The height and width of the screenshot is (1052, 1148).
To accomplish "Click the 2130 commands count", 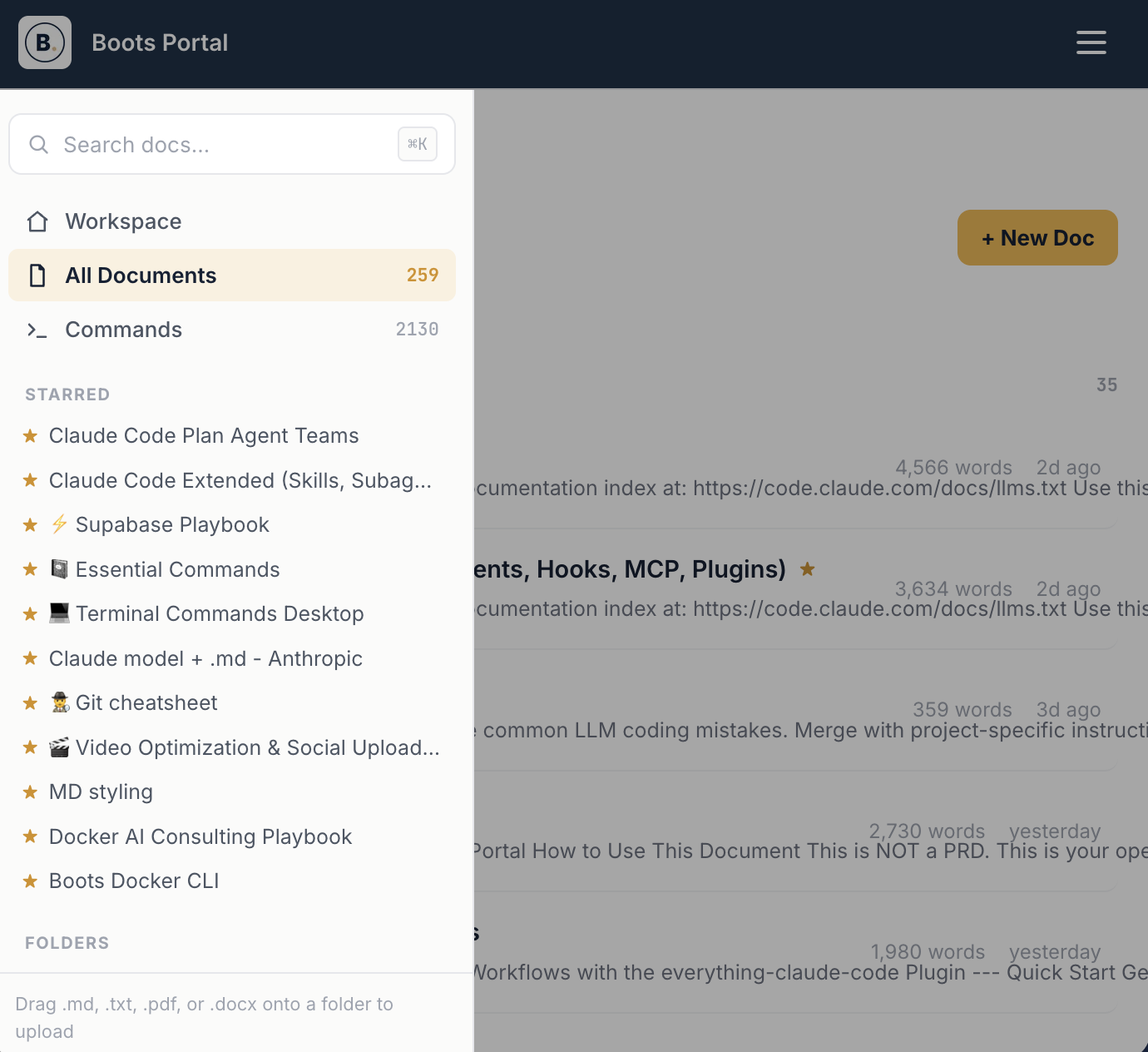I will 417,330.
